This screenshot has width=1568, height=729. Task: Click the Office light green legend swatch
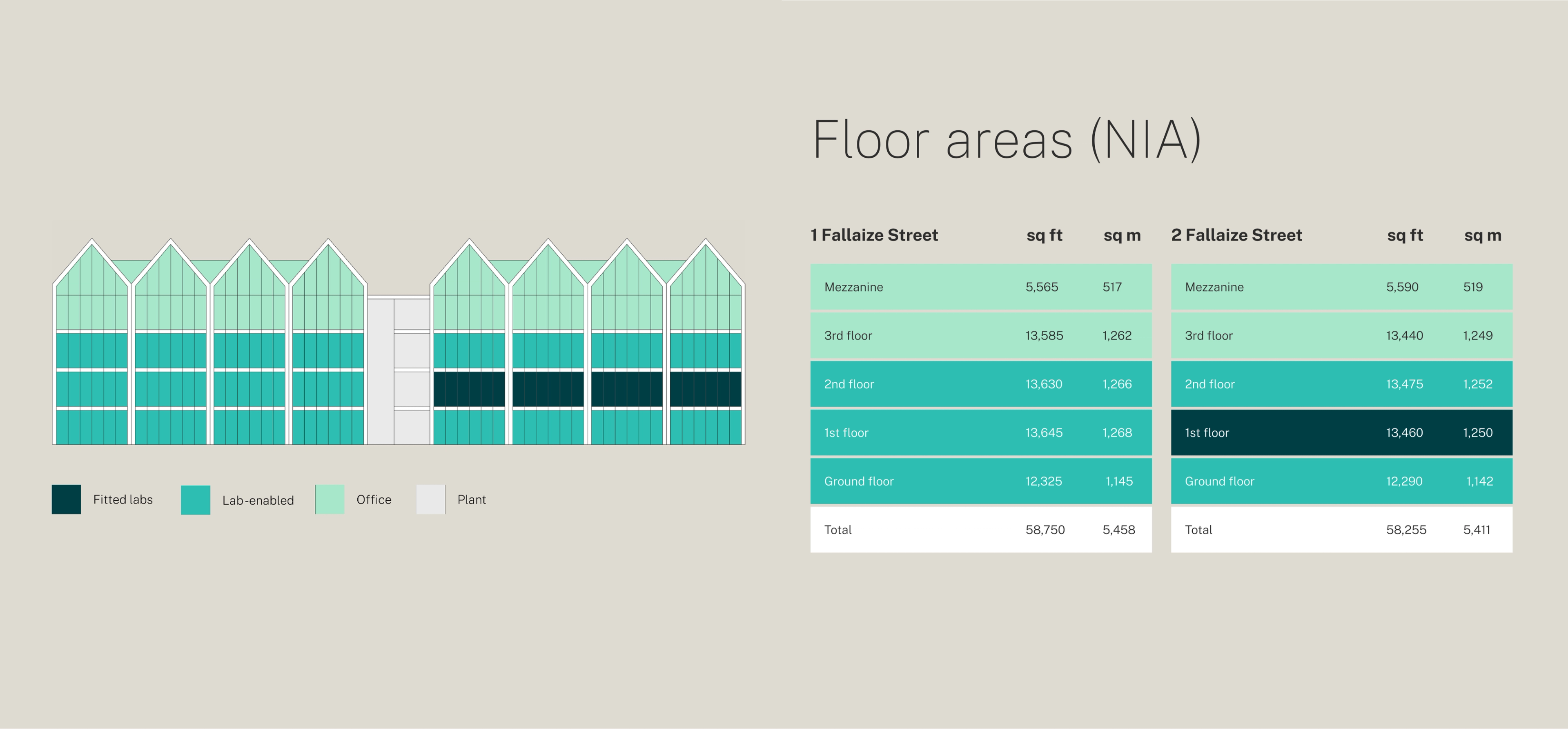330,499
